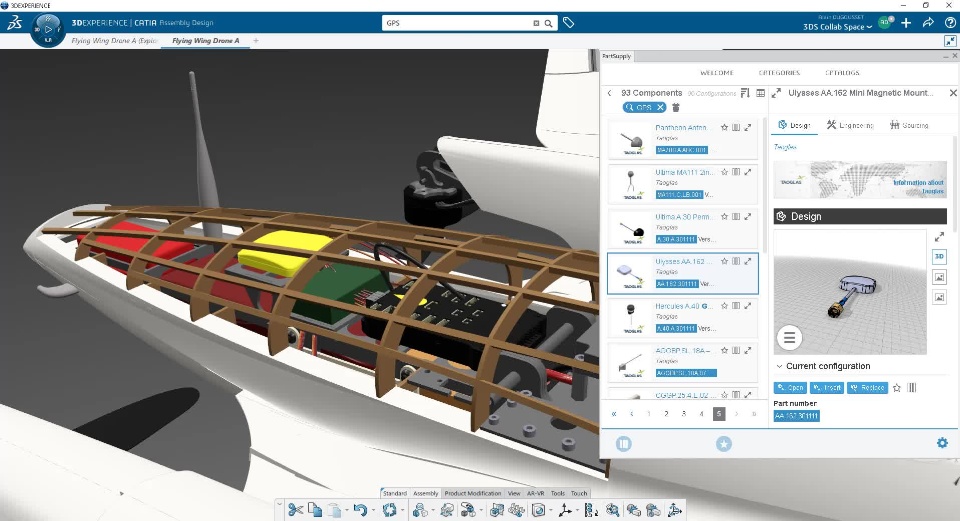The width and height of the screenshot is (960, 521).
Task: Star the Ulysses AA.162 result as favorite
Action: [724, 261]
